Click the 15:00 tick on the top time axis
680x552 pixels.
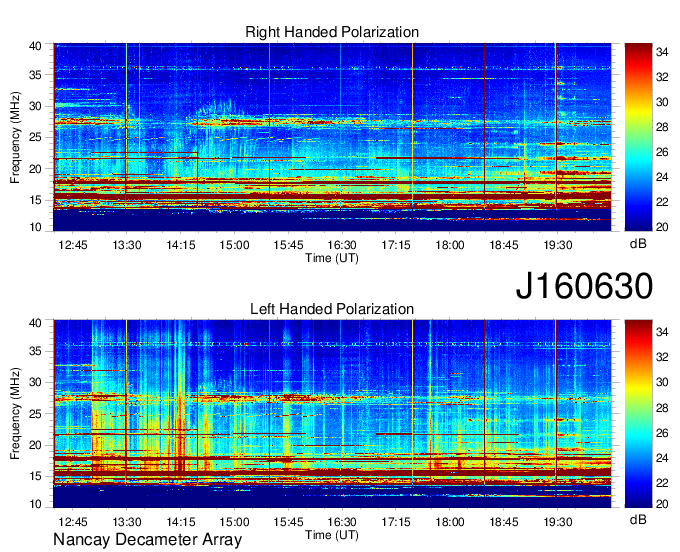235,245
